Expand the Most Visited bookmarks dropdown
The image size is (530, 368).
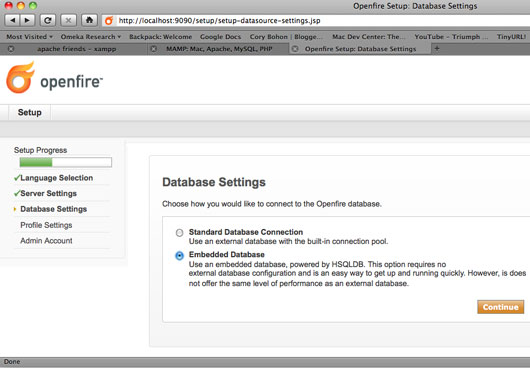pos(29,36)
